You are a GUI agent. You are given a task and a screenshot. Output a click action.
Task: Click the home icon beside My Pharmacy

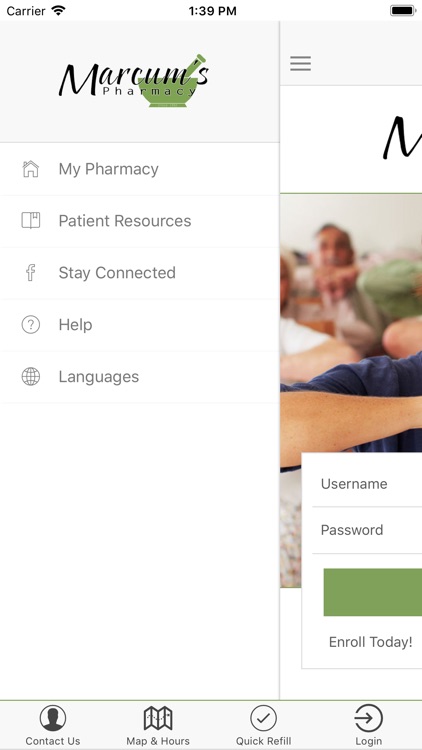click(31, 169)
